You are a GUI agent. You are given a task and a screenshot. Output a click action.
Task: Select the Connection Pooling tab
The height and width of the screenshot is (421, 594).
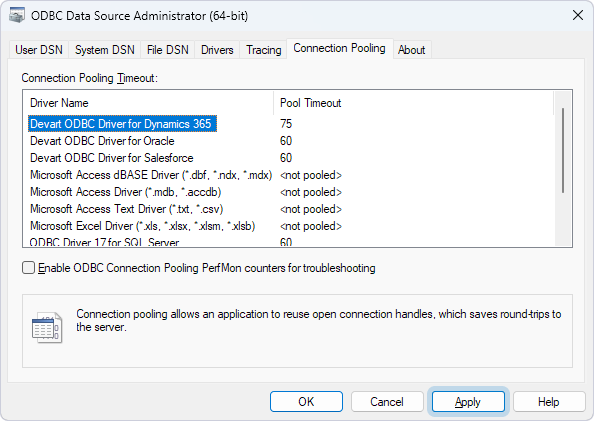339,48
